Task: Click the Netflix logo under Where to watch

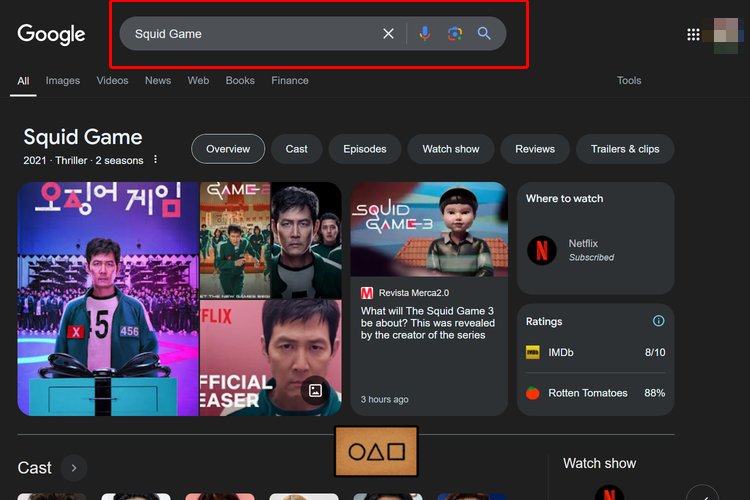Action: pyautogui.click(x=541, y=250)
